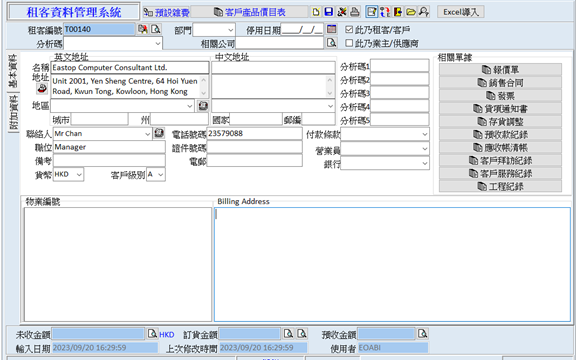Toggle 此乃業主/供應商 checkbox

[349, 43]
